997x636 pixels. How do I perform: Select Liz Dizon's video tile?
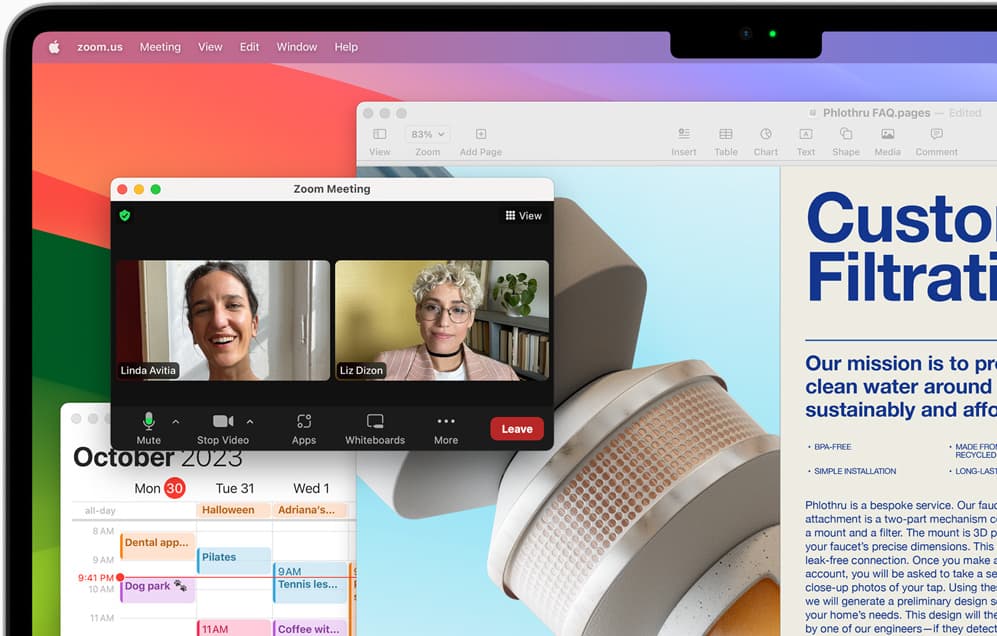click(x=442, y=321)
